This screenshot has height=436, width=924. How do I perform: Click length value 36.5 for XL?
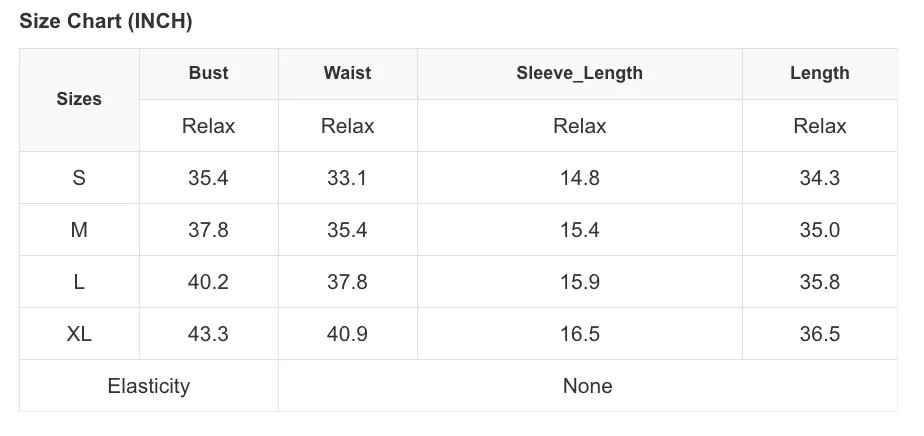click(x=820, y=334)
